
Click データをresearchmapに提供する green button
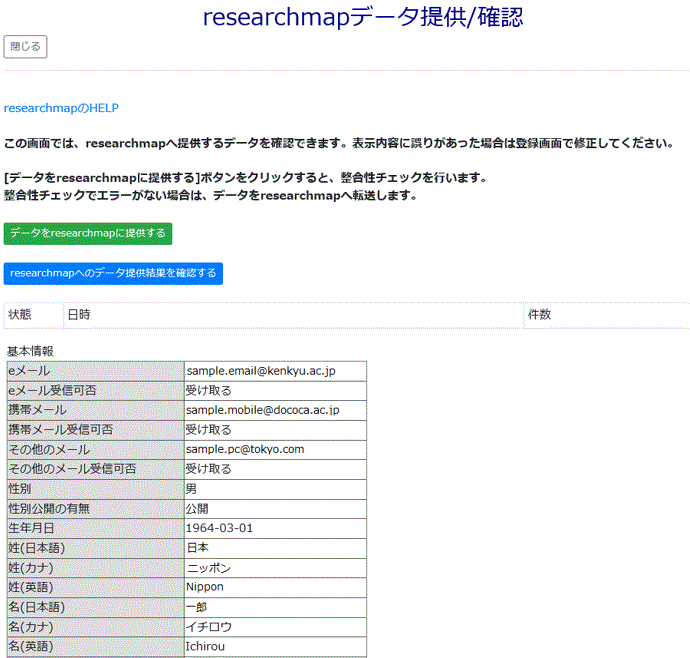click(88, 233)
